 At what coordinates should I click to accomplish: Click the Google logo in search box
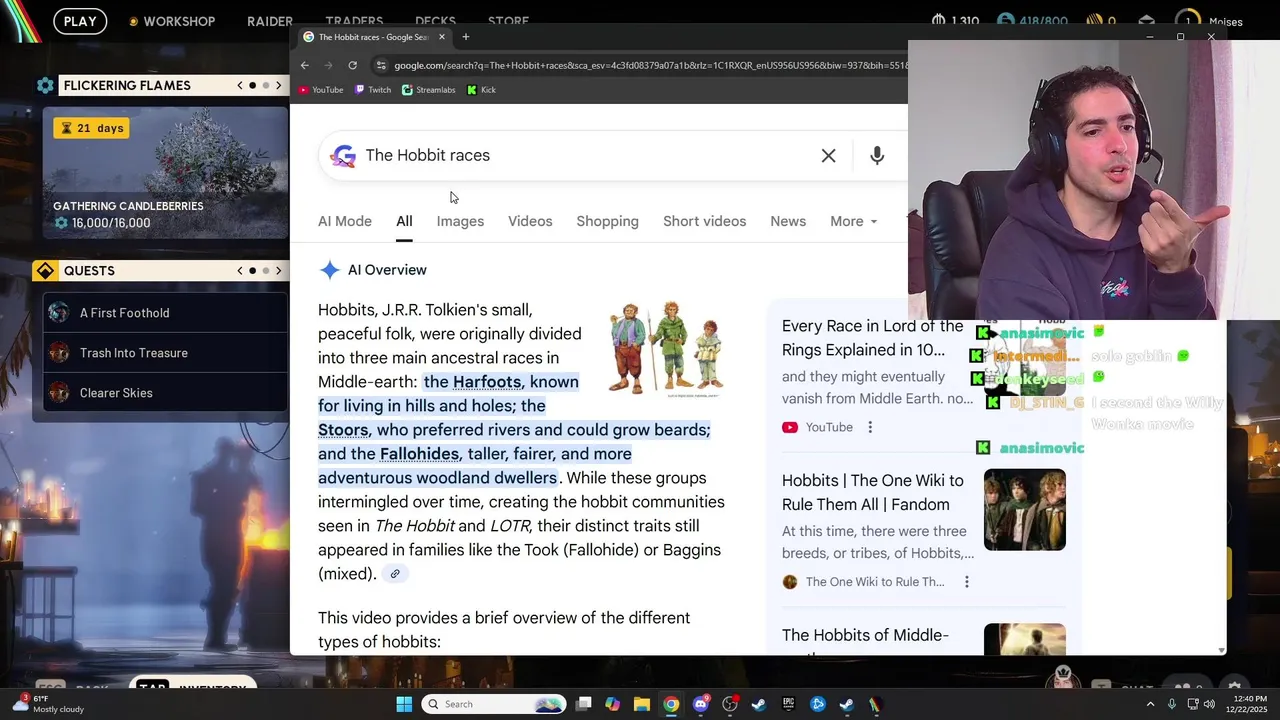[343, 155]
